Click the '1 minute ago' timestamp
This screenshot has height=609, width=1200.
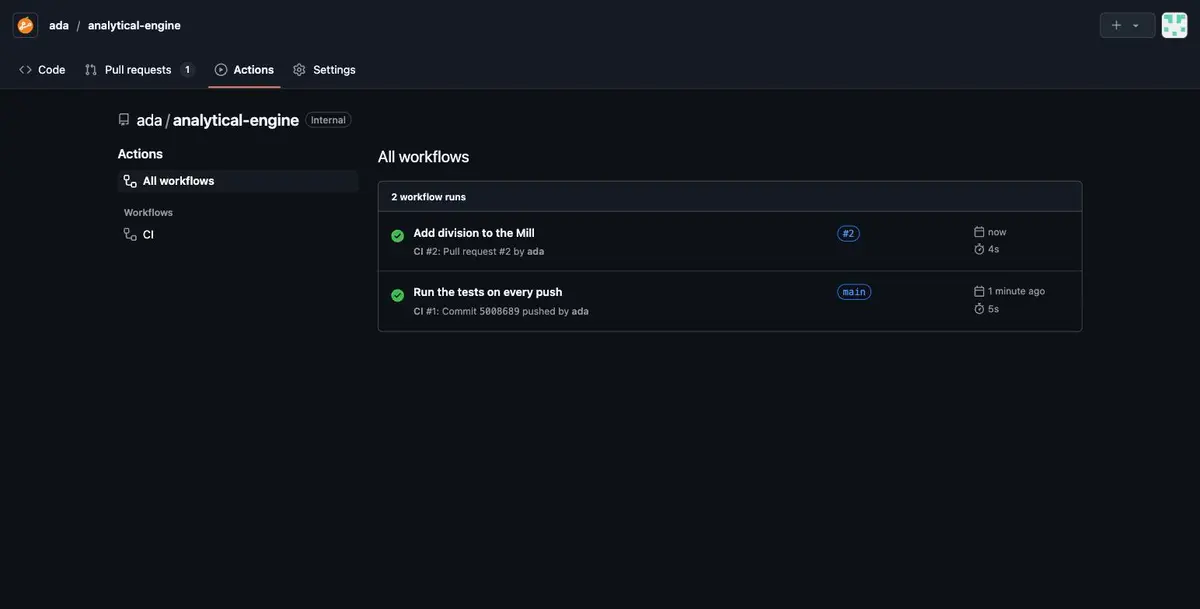pos(1016,291)
